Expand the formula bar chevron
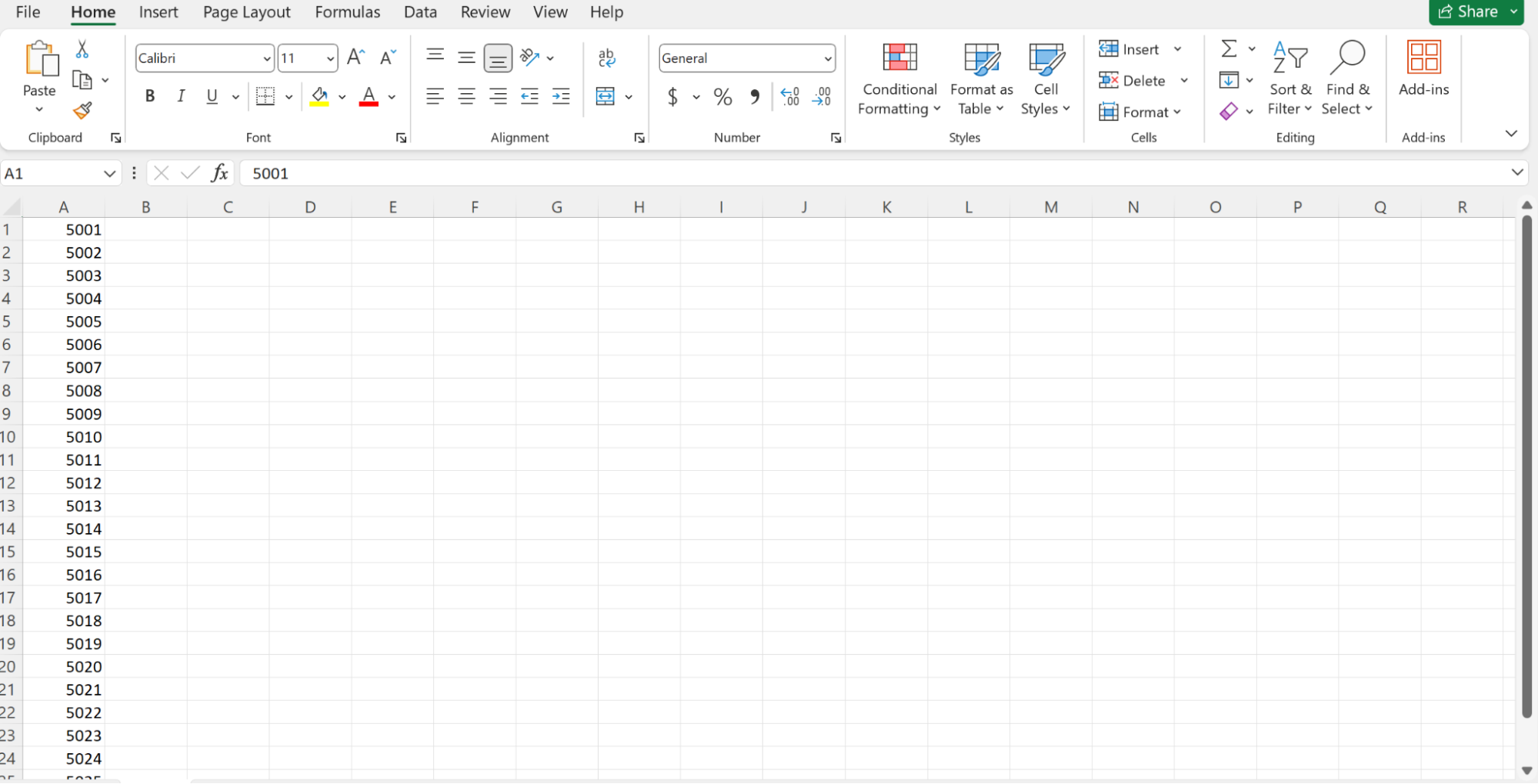The image size is (1538, 784). click(1516, 172)
